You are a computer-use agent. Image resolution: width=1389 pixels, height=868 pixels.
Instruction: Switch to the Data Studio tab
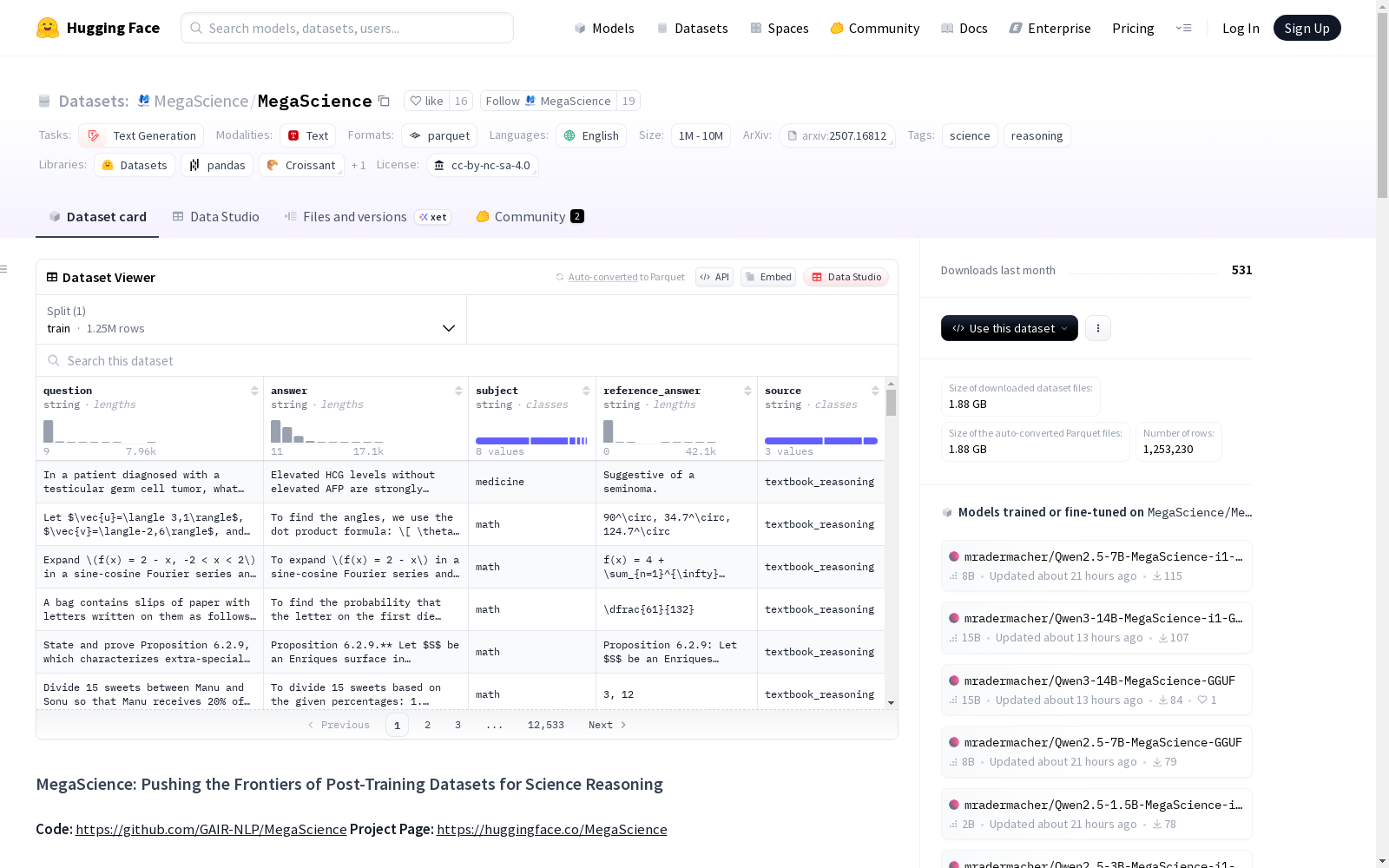coord(215,217)
